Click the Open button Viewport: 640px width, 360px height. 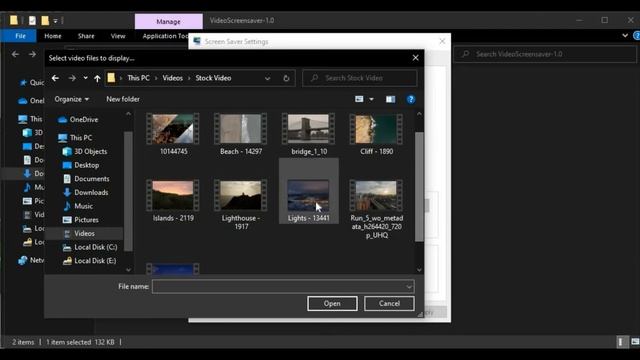pos(332,304)
